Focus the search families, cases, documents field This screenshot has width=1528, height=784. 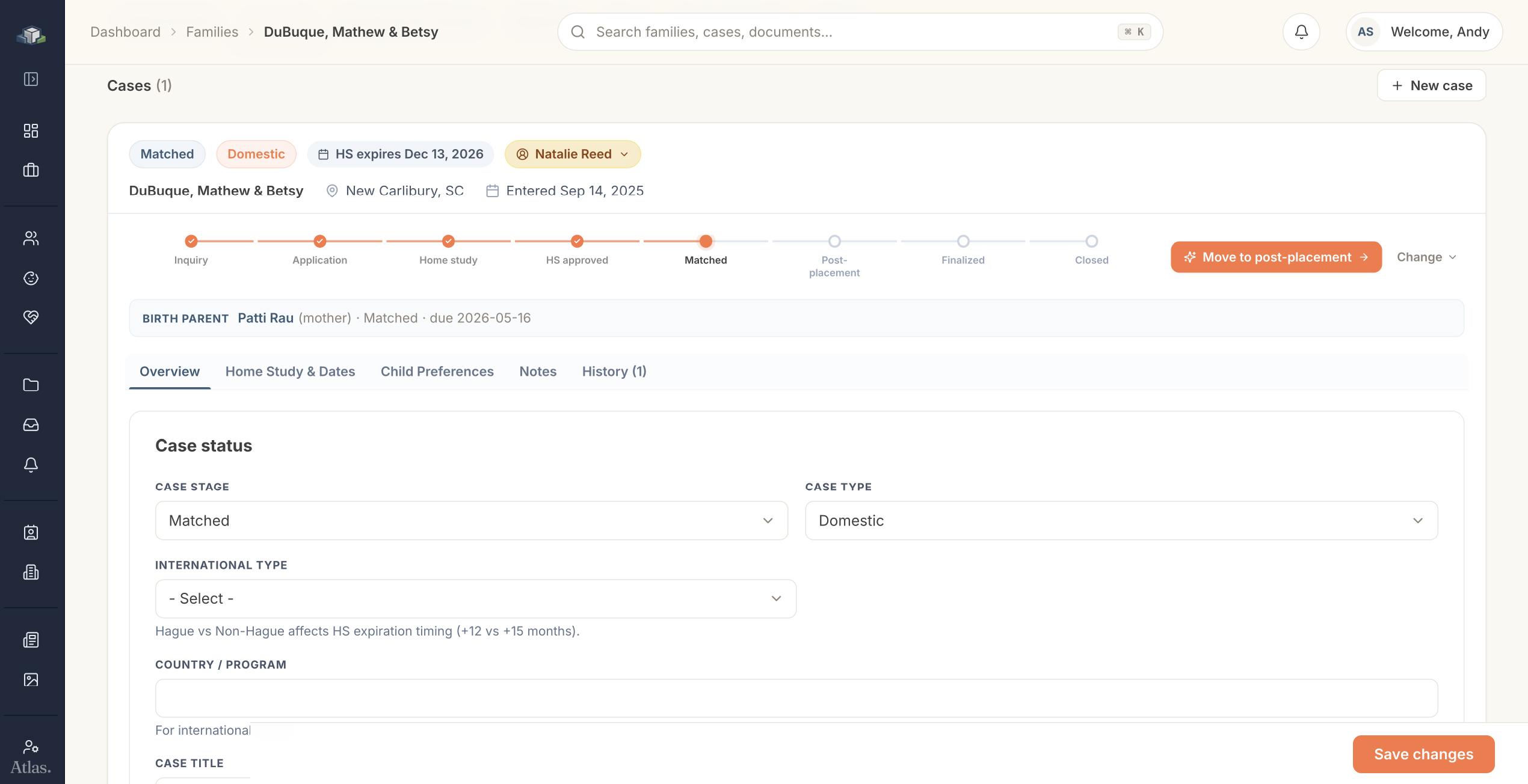click(x=860, y=32)
